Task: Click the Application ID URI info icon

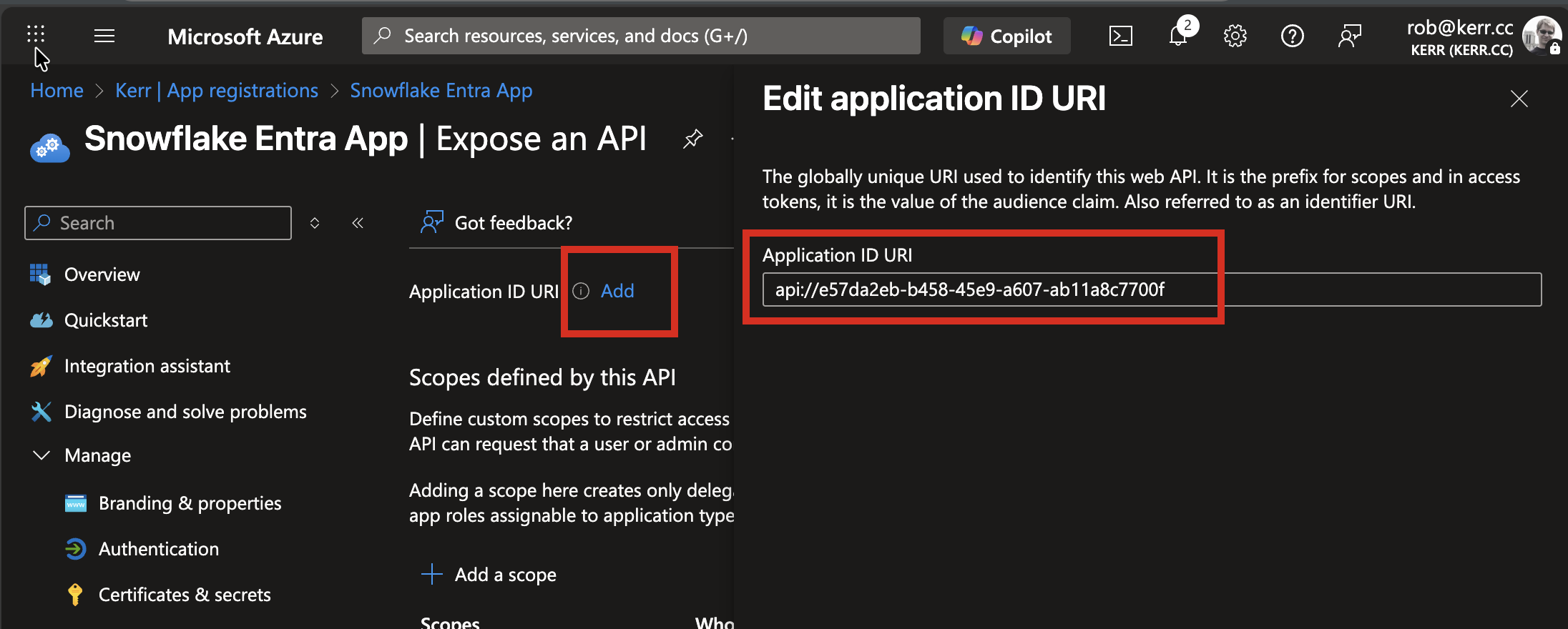Action: tap(581, 291)
